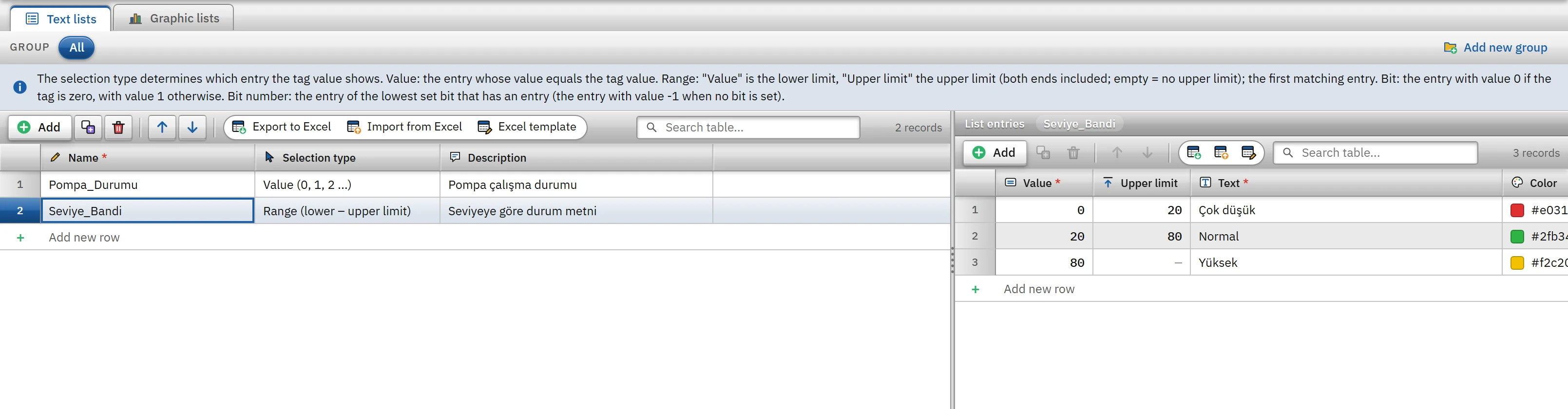1568x409 pixels.
Task: Open selection type cell for Pompa_Durumu
Action: pyautogui.click(x=347, y=185)
